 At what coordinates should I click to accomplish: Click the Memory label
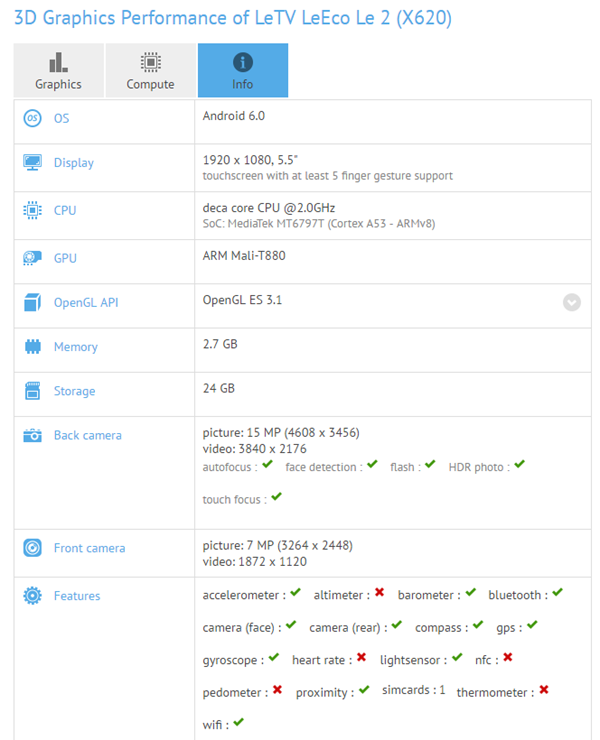coord(76,347)
